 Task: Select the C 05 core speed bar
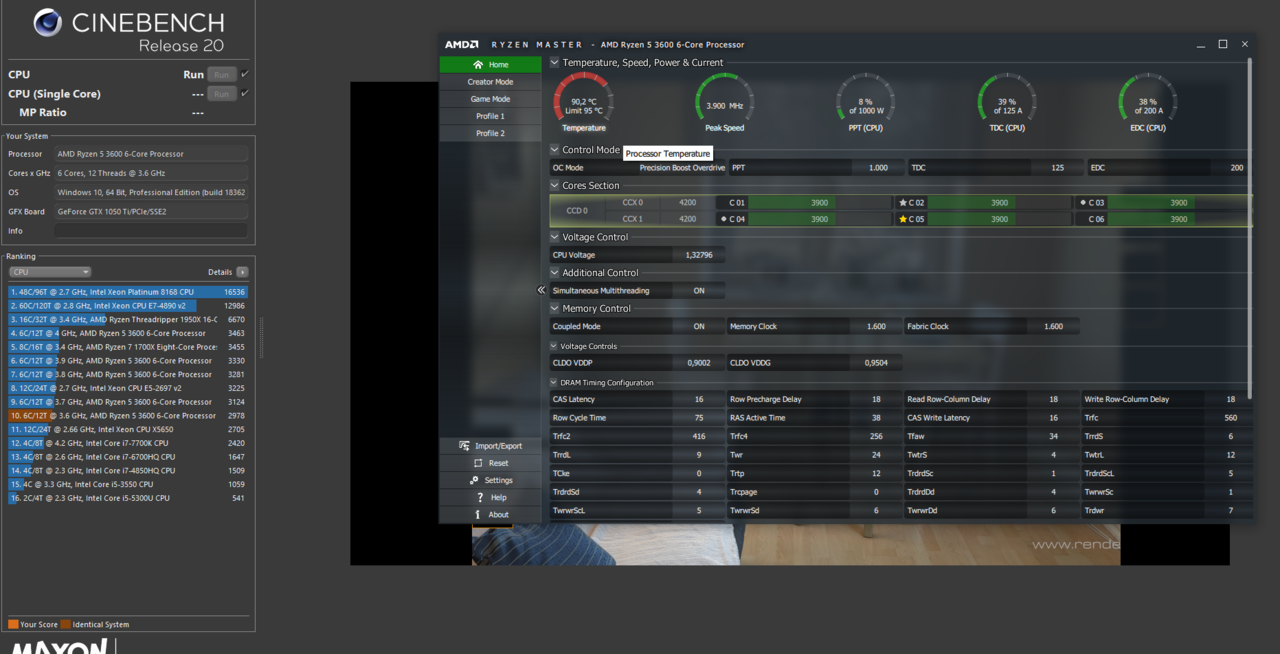[999, 219]
